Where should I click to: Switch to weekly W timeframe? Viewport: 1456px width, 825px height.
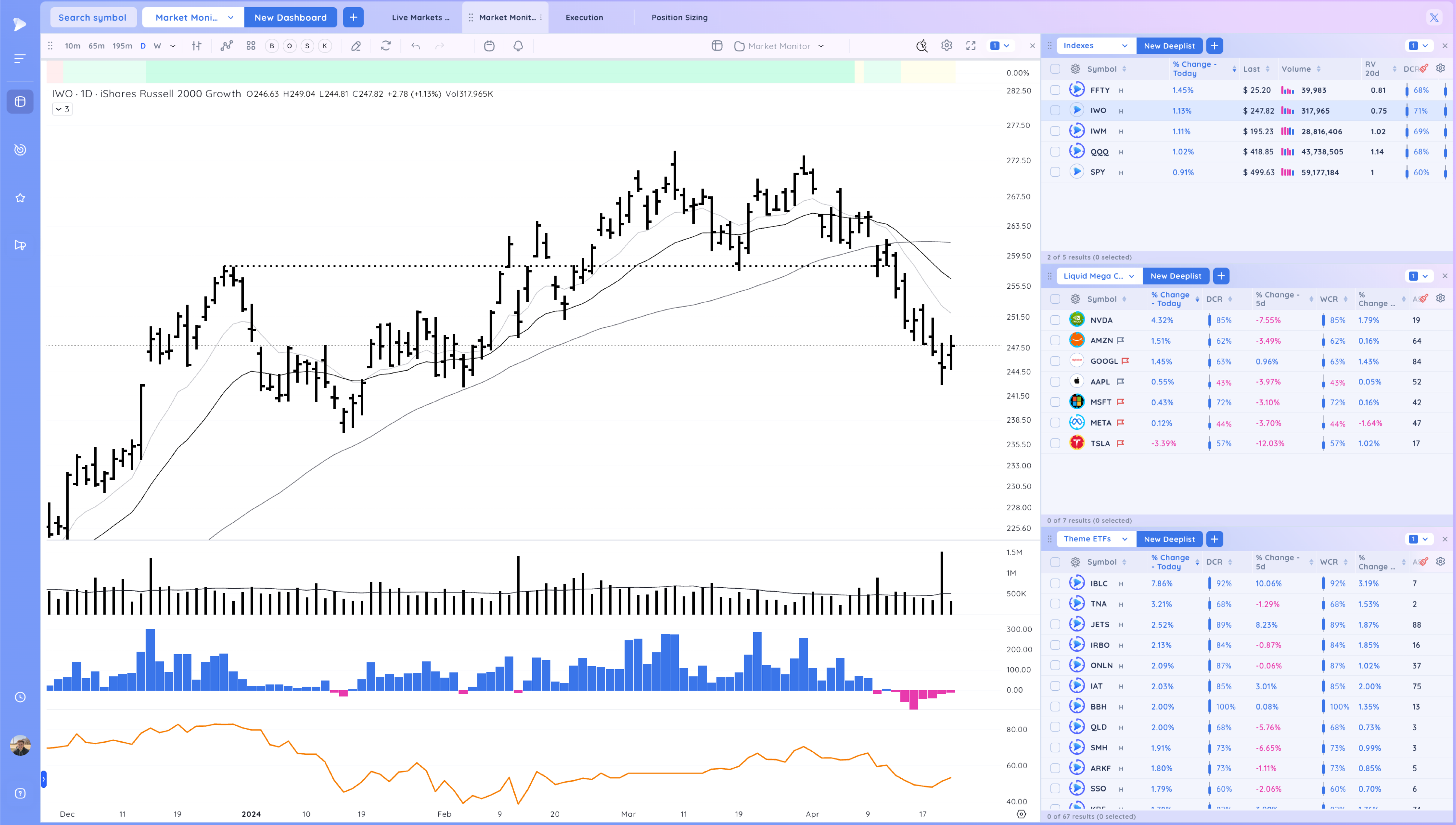point(158,46)
